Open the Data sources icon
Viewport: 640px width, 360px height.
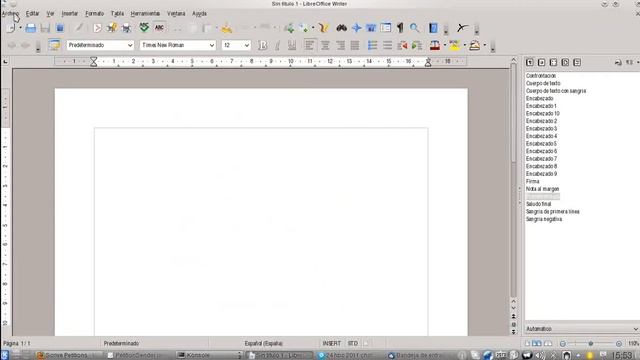[x=385, y=28]
